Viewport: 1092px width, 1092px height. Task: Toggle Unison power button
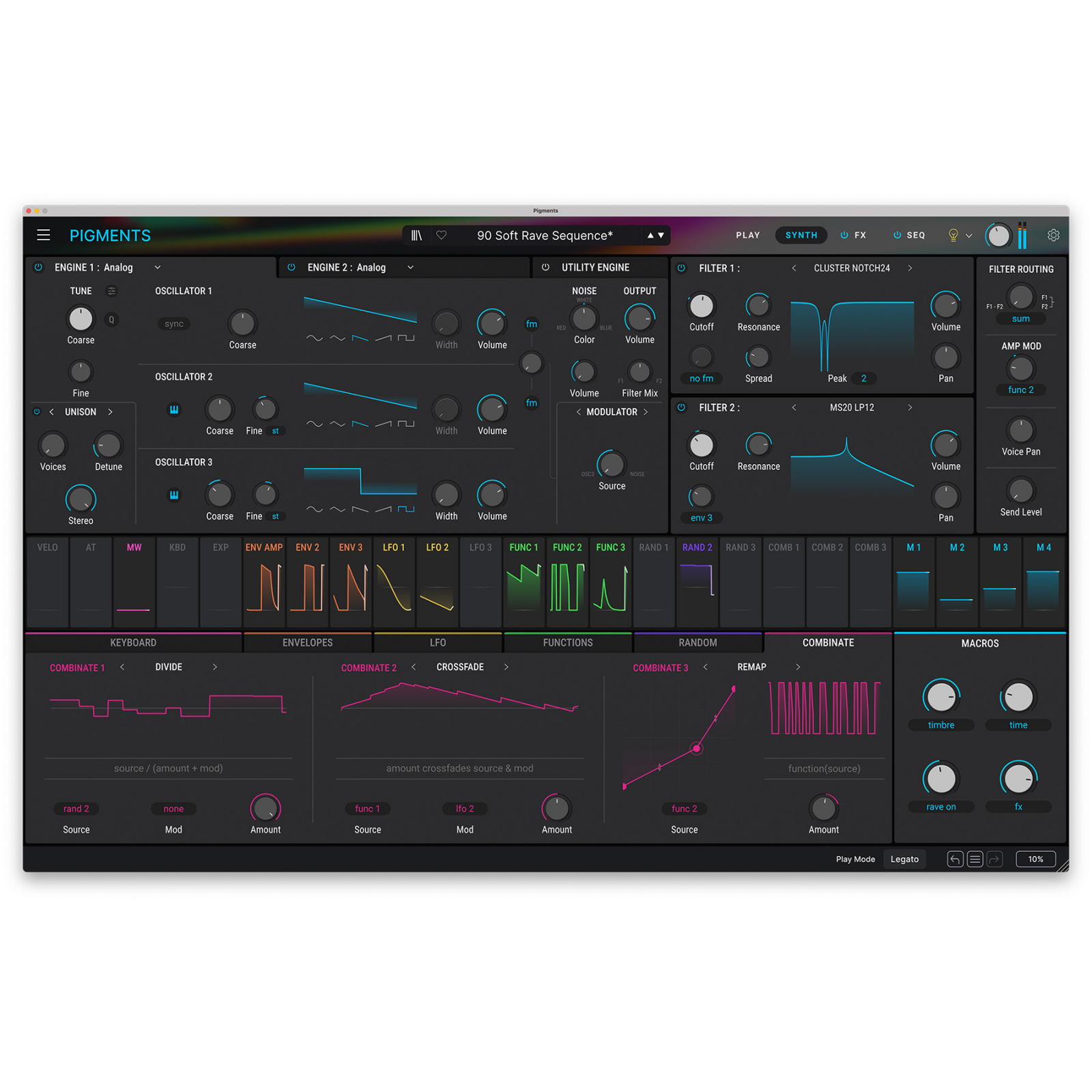point(37,412)
